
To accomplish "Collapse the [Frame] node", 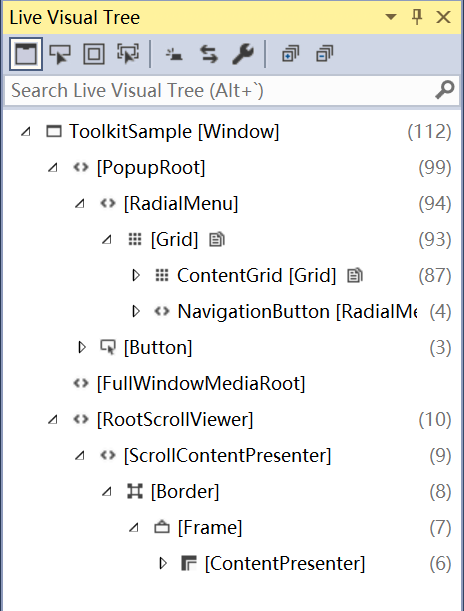I will pos(134,528).
